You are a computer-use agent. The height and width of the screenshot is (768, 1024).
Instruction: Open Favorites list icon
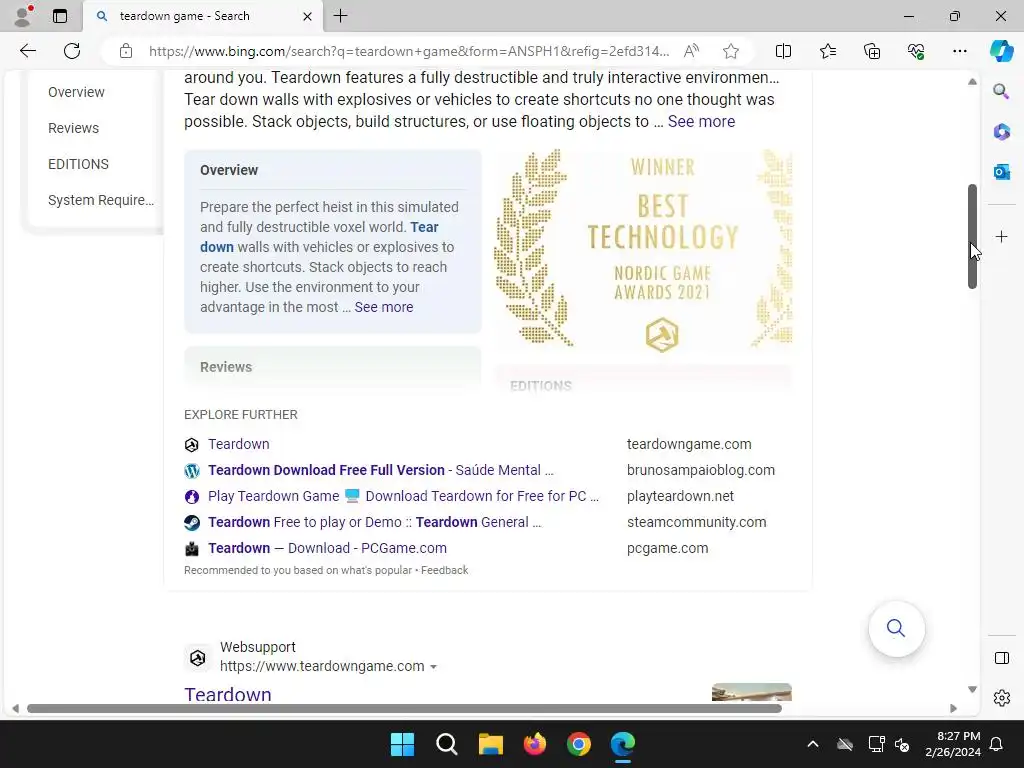coord(827,51)
